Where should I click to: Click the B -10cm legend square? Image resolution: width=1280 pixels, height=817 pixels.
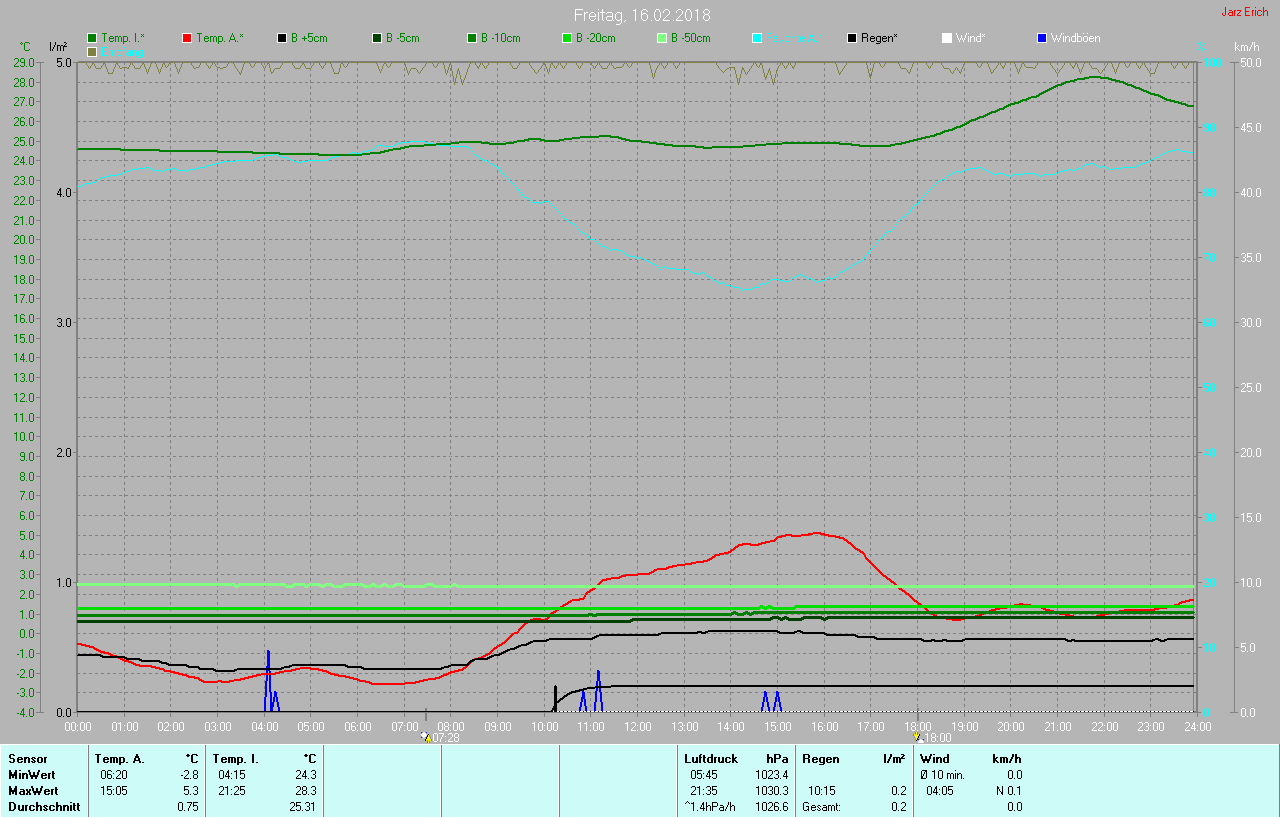[x=472, y=38]
